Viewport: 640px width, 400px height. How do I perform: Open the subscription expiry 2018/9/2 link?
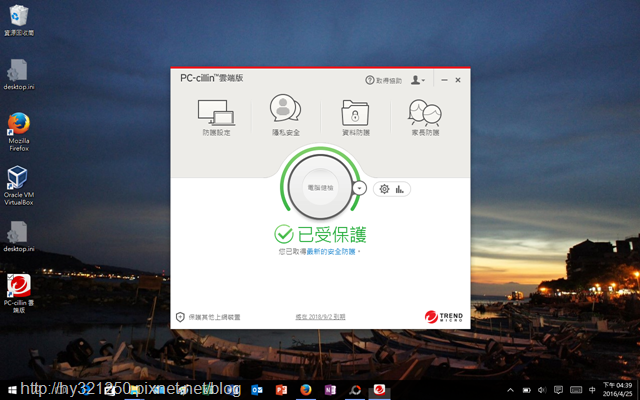click(320, 317)
